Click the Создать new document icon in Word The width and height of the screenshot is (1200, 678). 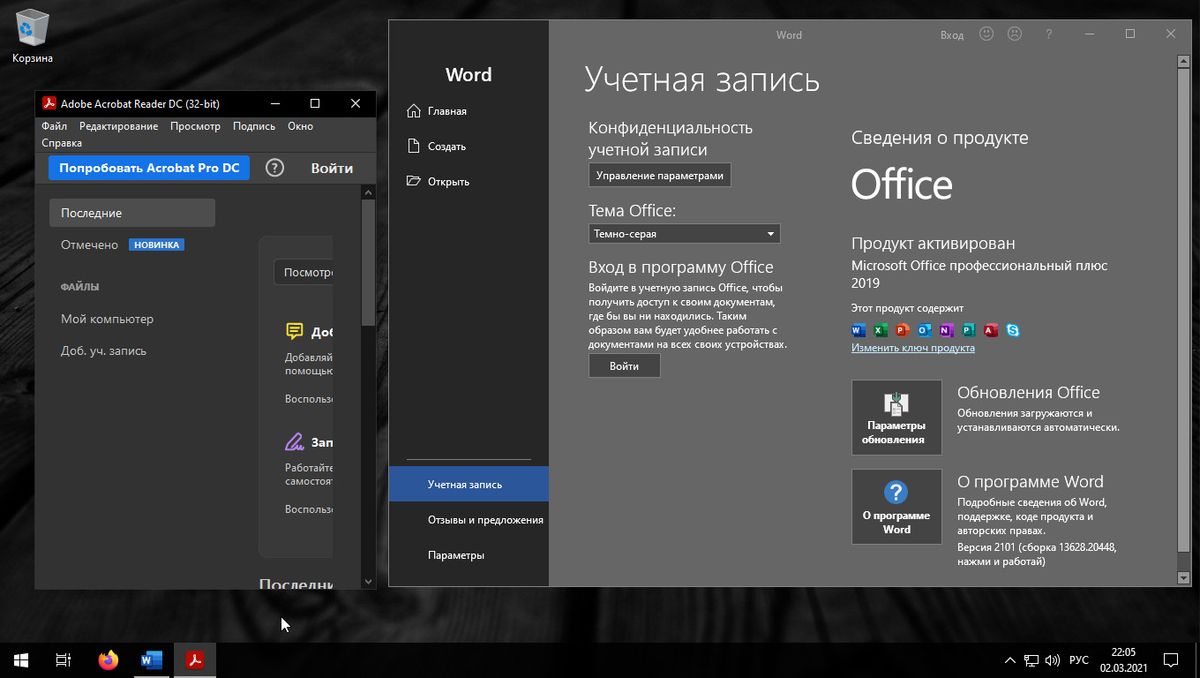click(x=414, y=146)
